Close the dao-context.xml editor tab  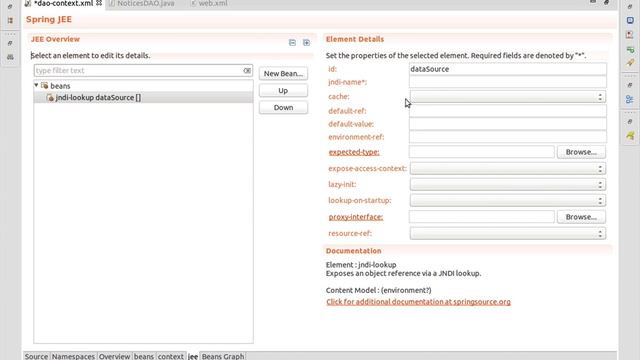tap(99, 3)
